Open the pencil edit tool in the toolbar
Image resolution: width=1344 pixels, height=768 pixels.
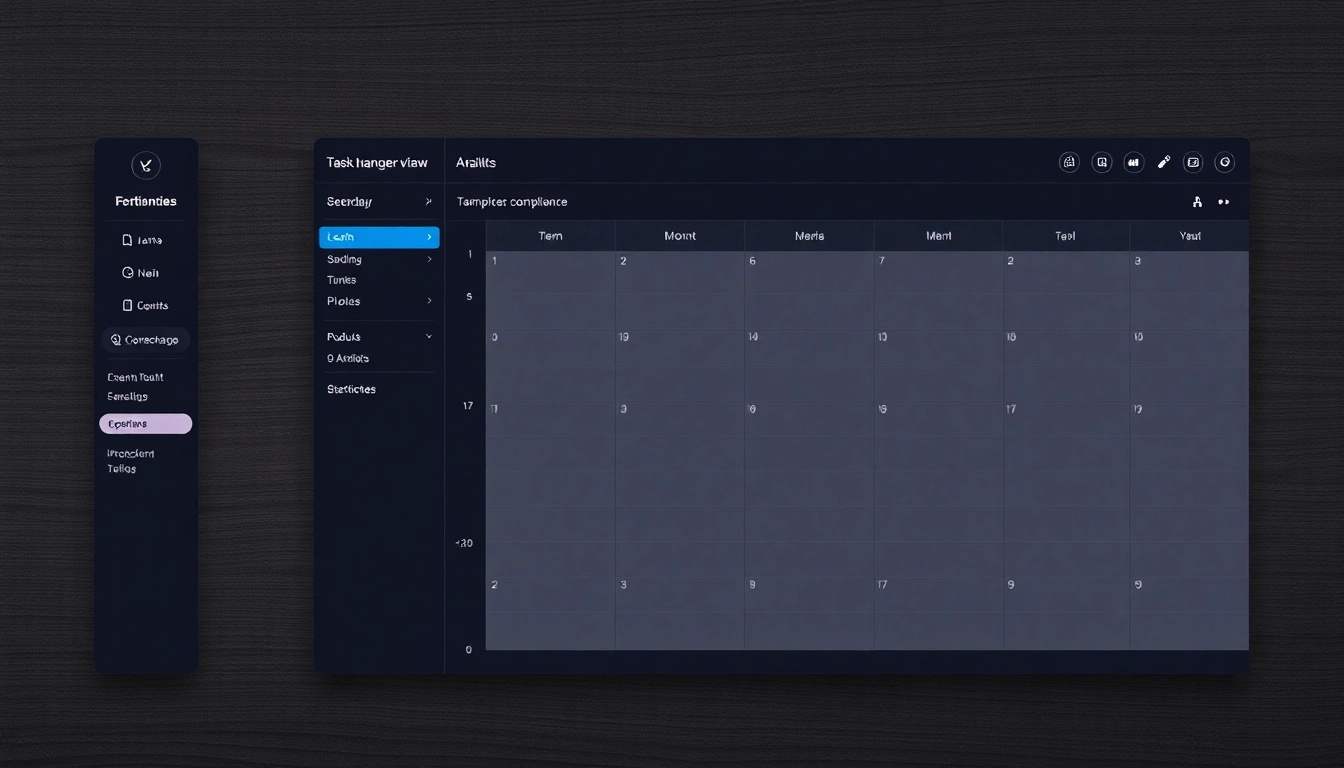(x=1164, y=162)
